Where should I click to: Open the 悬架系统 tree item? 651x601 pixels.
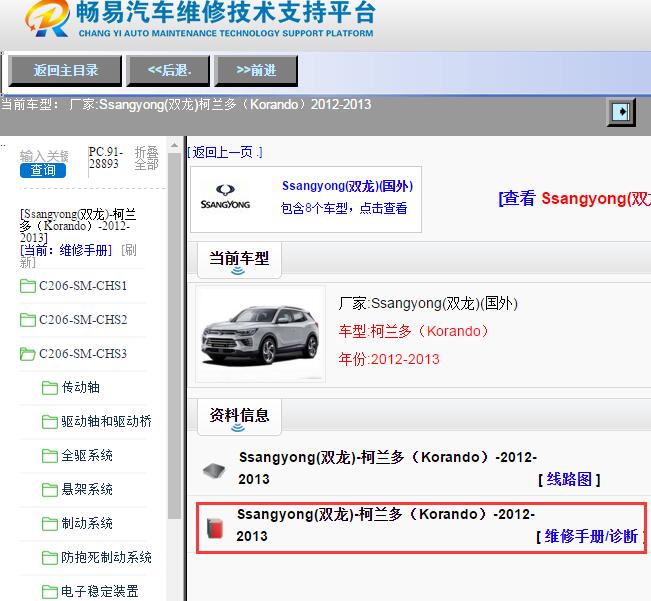pos(87,489)
